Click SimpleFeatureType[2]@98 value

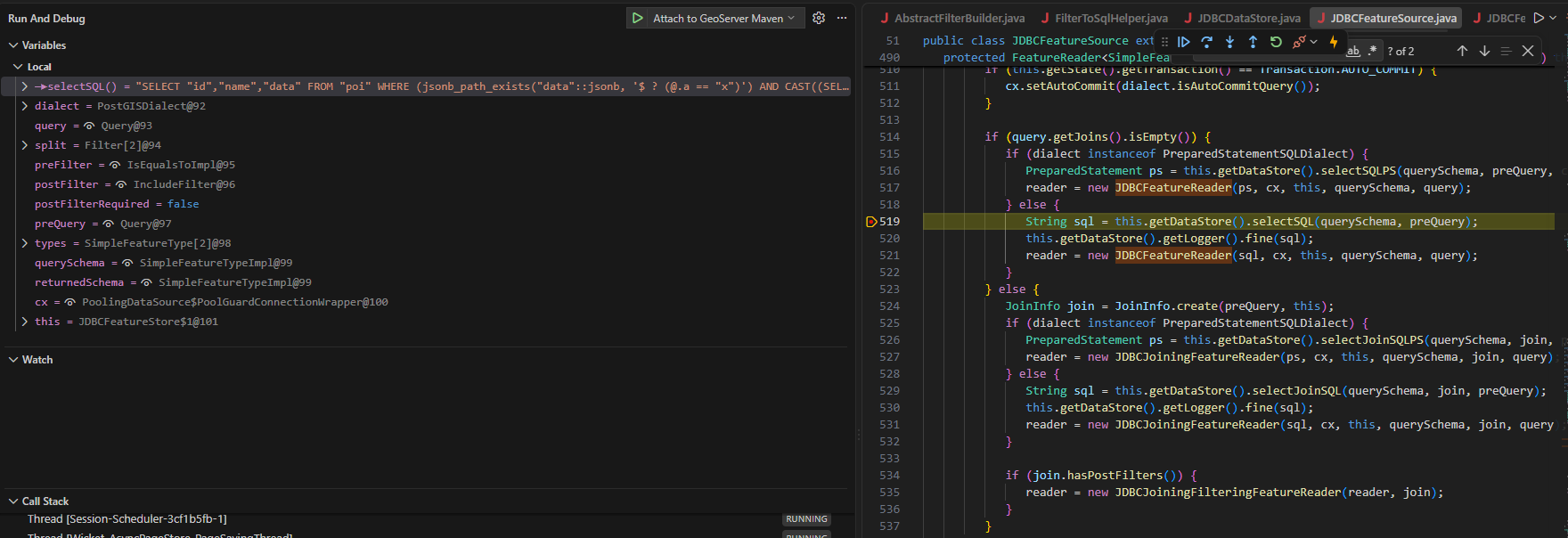click(x=158, y=243)
